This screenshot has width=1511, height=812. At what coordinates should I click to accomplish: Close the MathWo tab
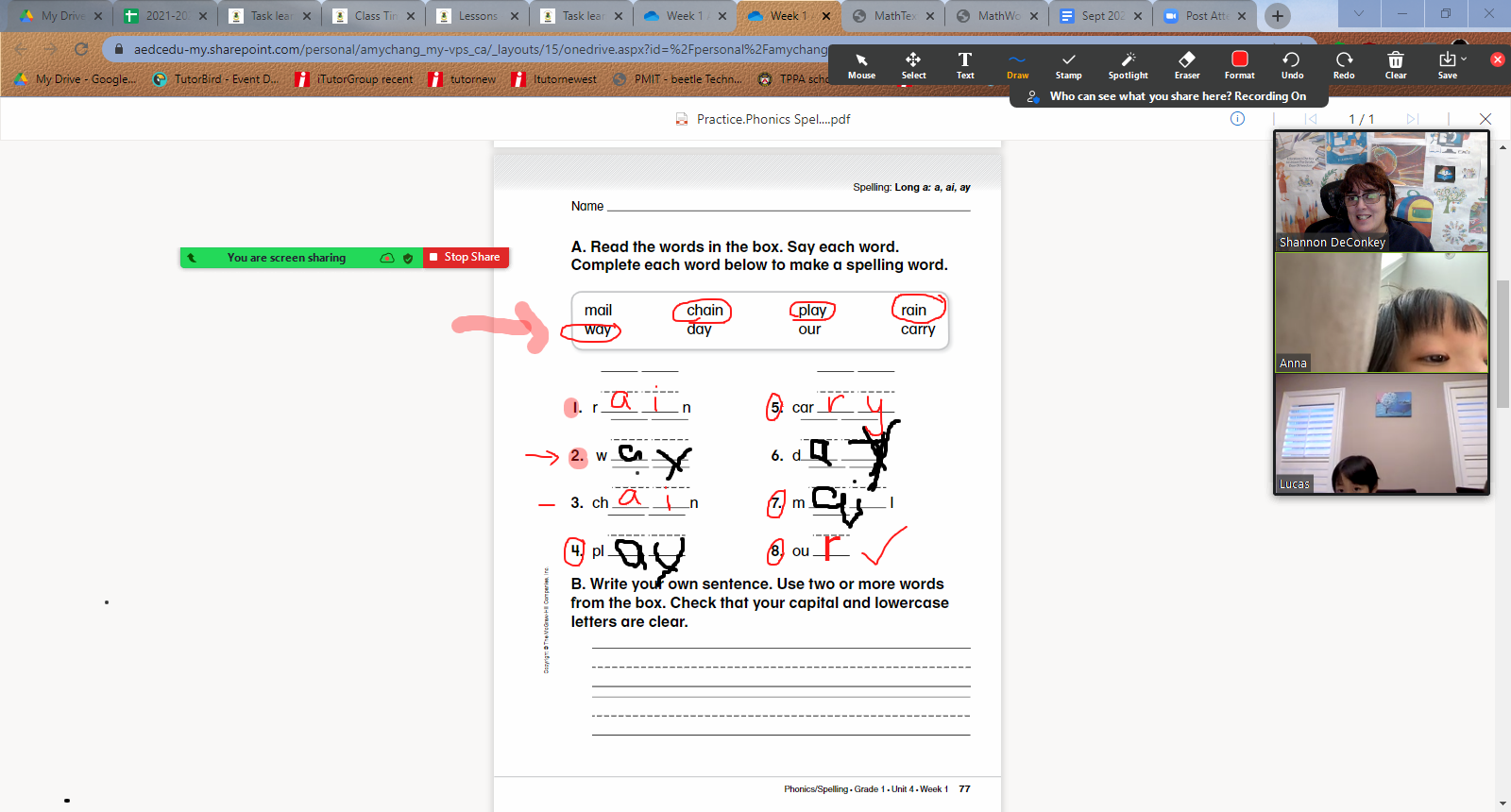pos(1033,16)
